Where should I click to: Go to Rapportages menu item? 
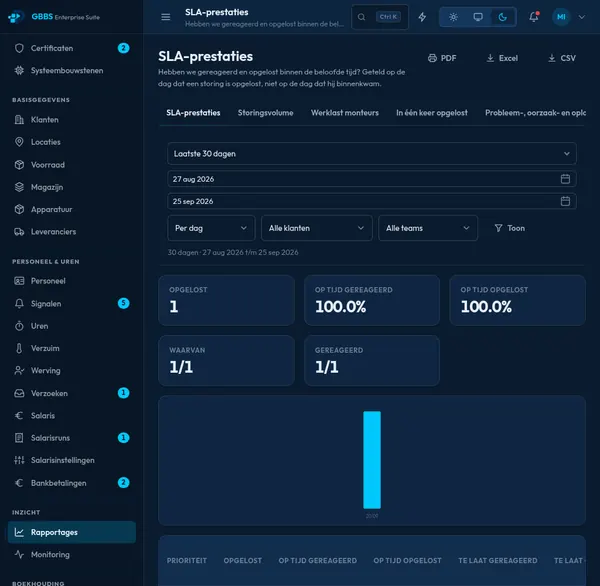pos(72,532)
